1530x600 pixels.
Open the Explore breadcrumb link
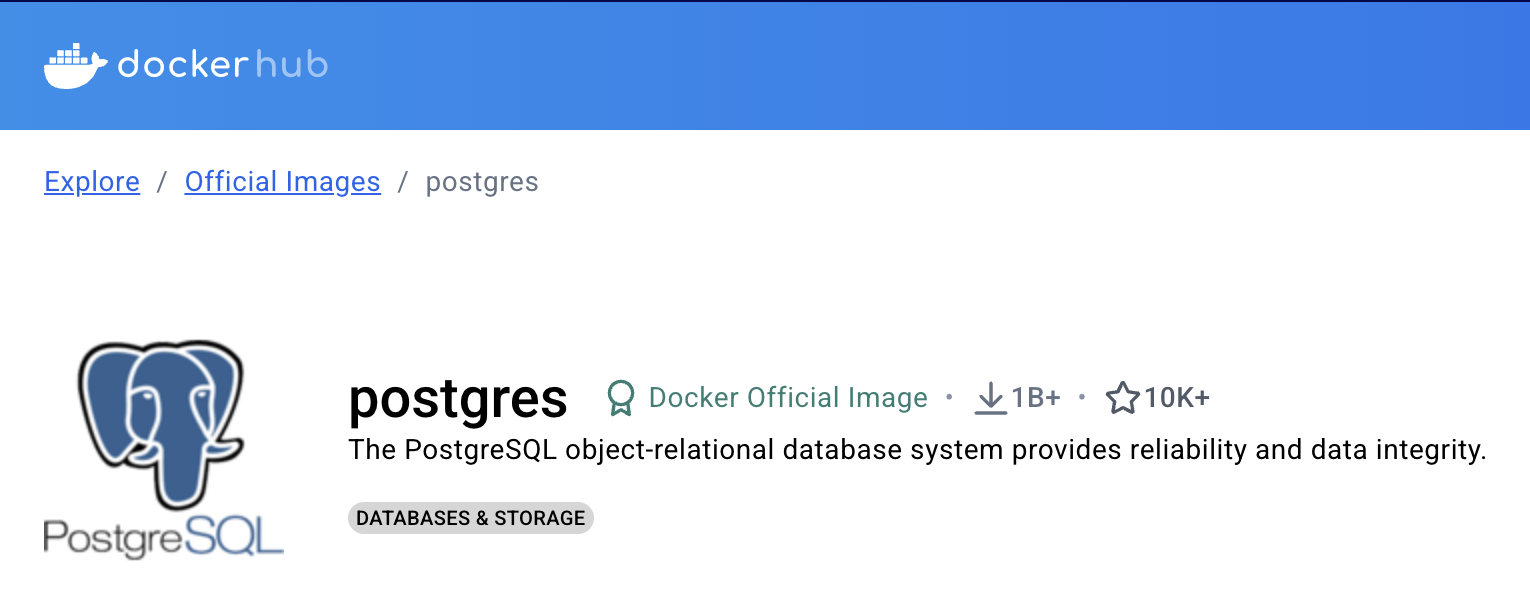[x=92, y=182]
